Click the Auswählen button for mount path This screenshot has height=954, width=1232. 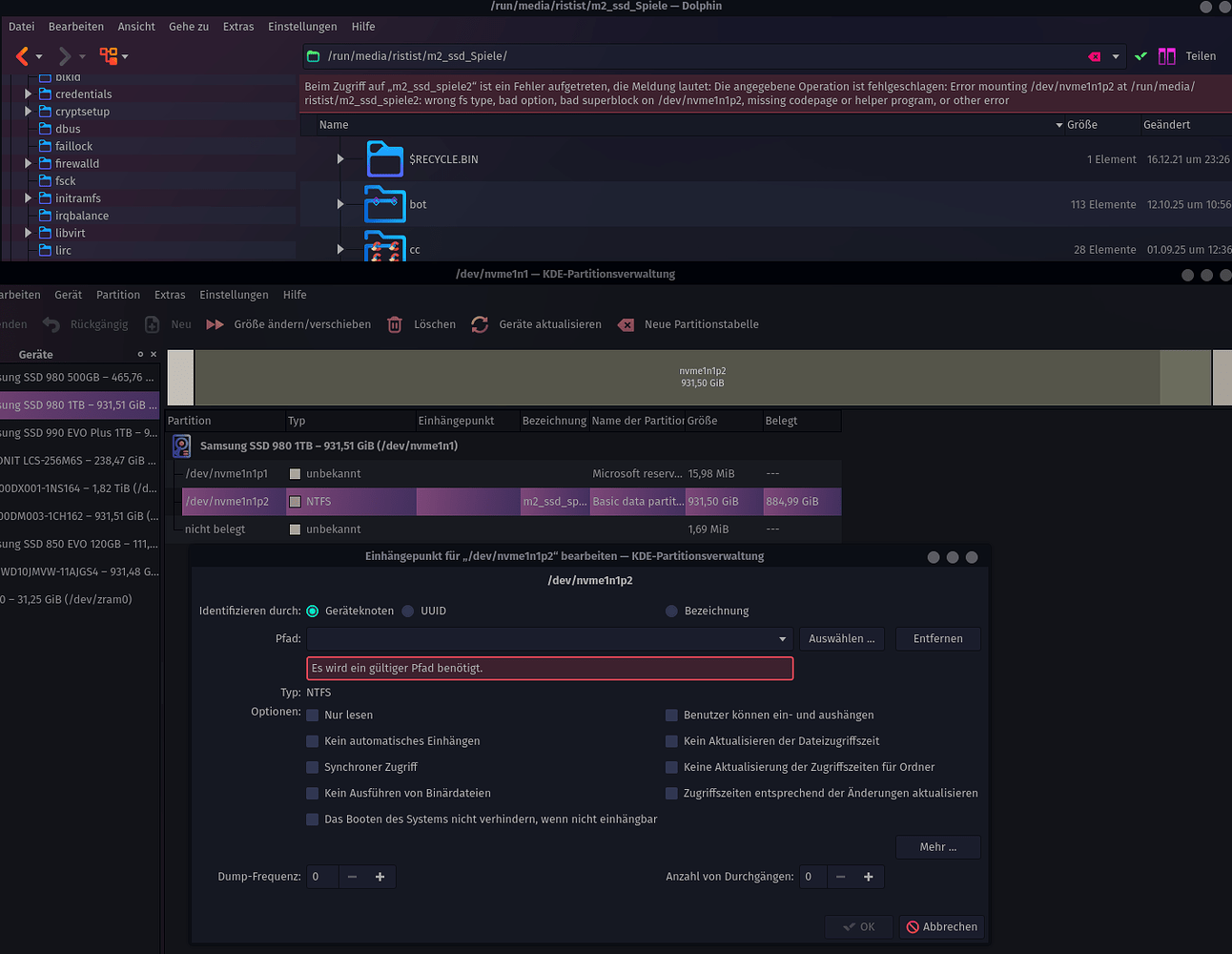coord(841,638)
